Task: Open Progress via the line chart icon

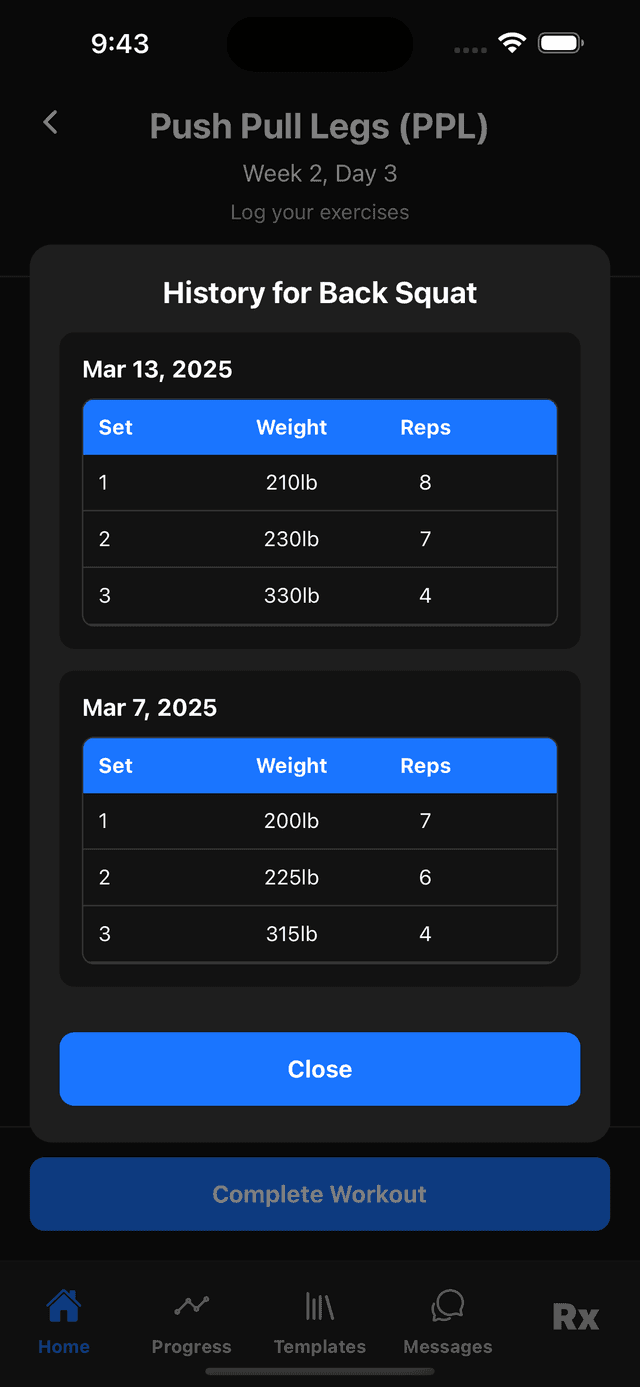Action: coord(191,1305)
